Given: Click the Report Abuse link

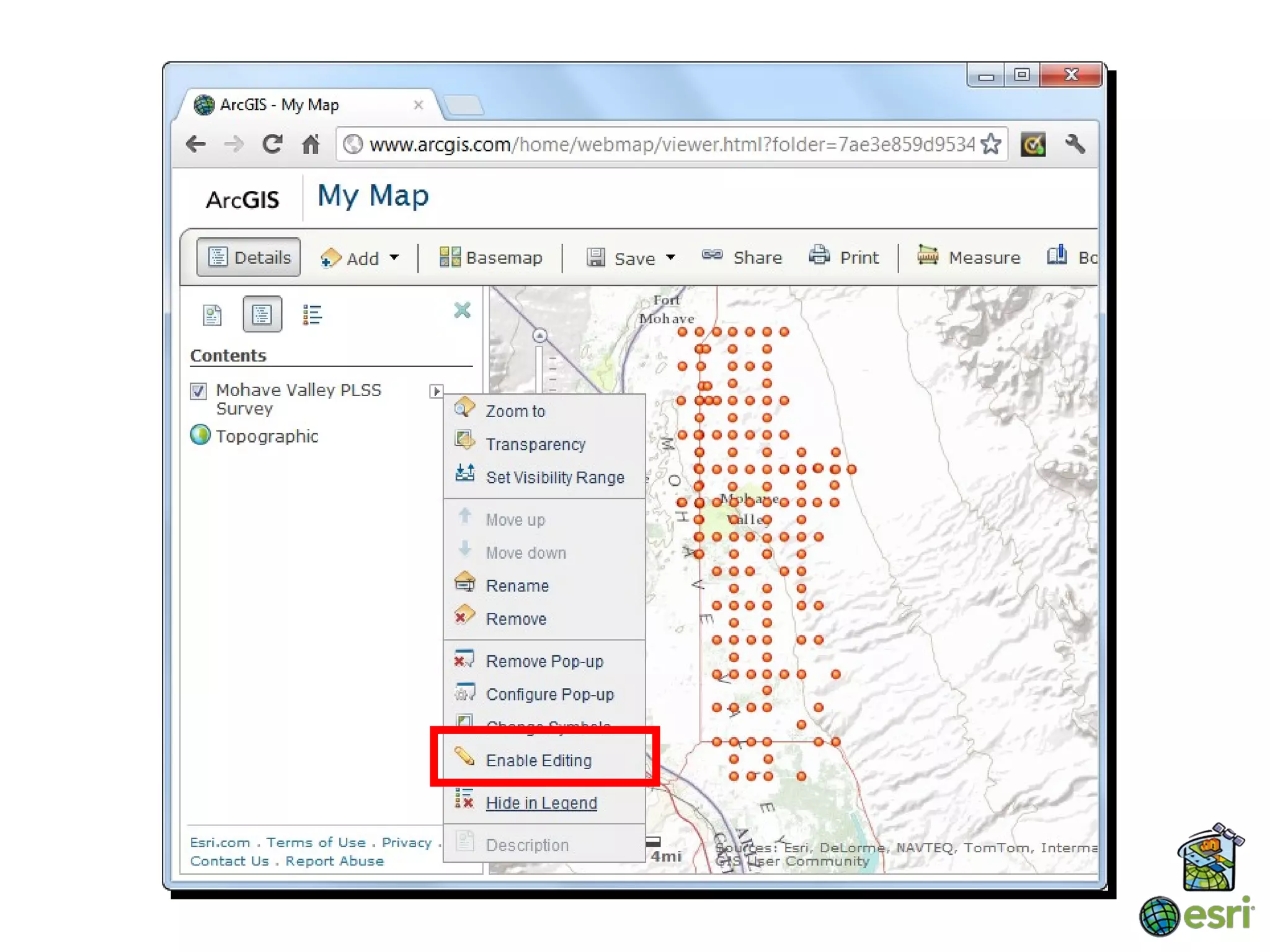Looking at the screenshot, I should pos(334,861).
